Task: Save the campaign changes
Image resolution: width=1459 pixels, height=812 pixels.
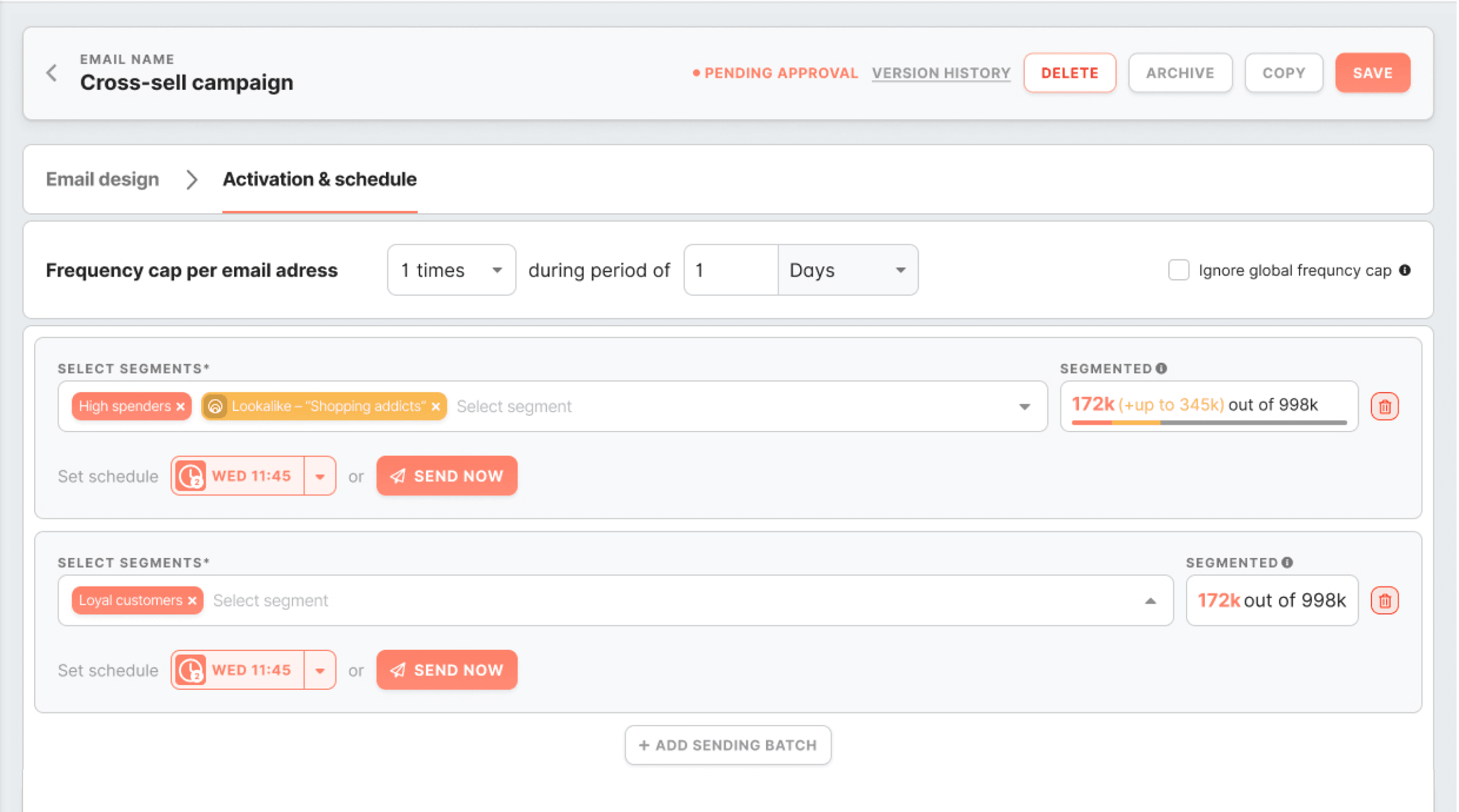Action: tap(1372, 72)
